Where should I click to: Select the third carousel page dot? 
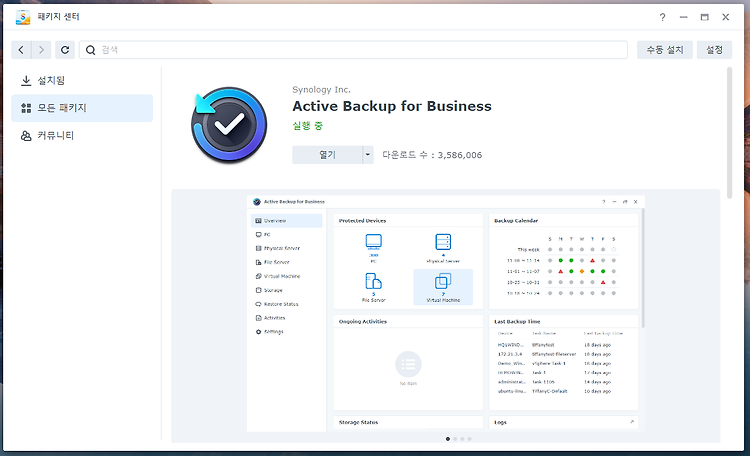click(x=462, y=439)
